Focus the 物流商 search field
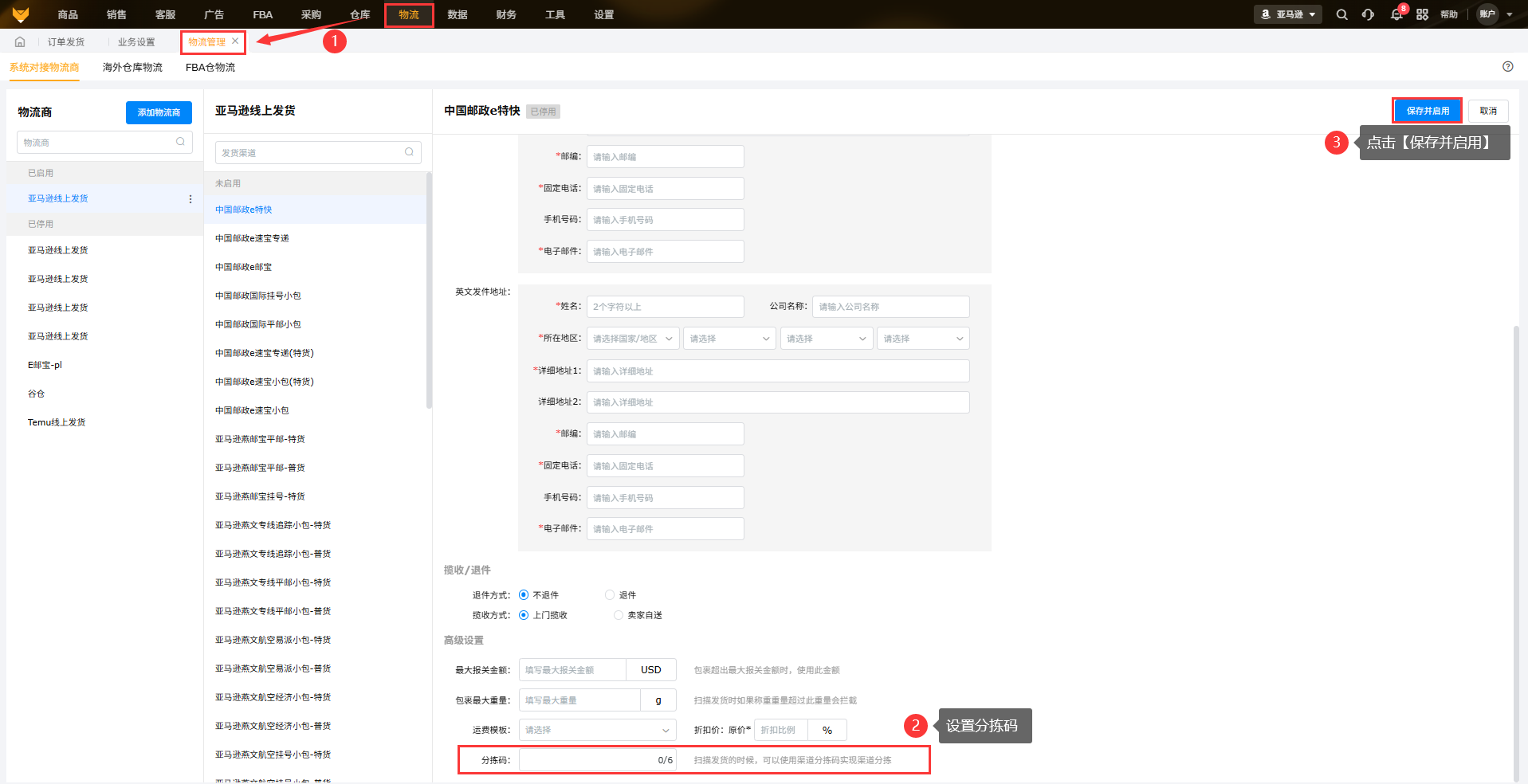 coord(104,142)
